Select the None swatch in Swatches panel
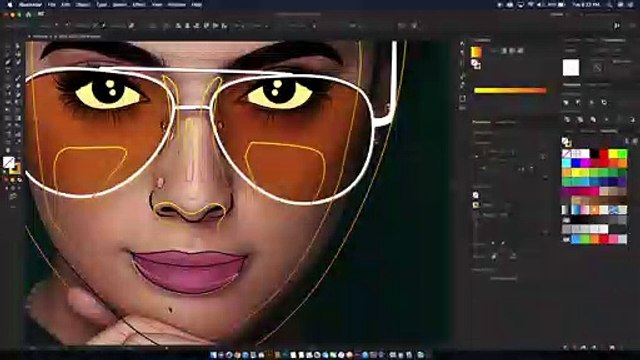The width and height of the screenshot is (640, 360). point(567,154)
